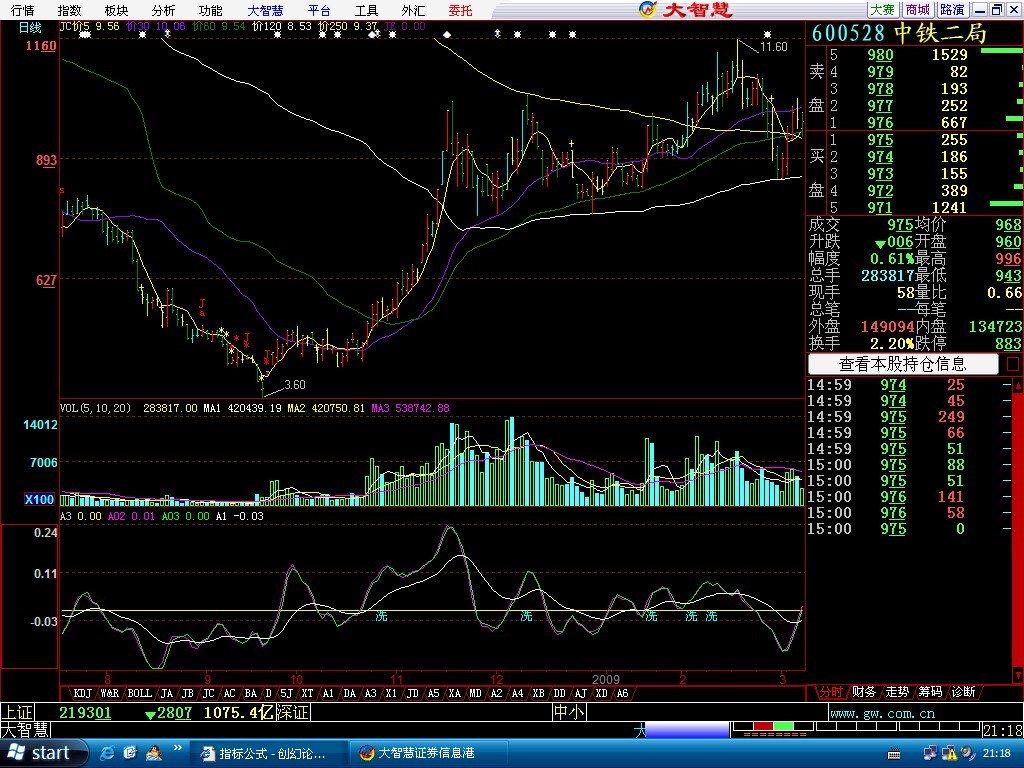1024x768 pixels.
Task: Click the volume speaker tray icon
Action: (x=967, y=754)
